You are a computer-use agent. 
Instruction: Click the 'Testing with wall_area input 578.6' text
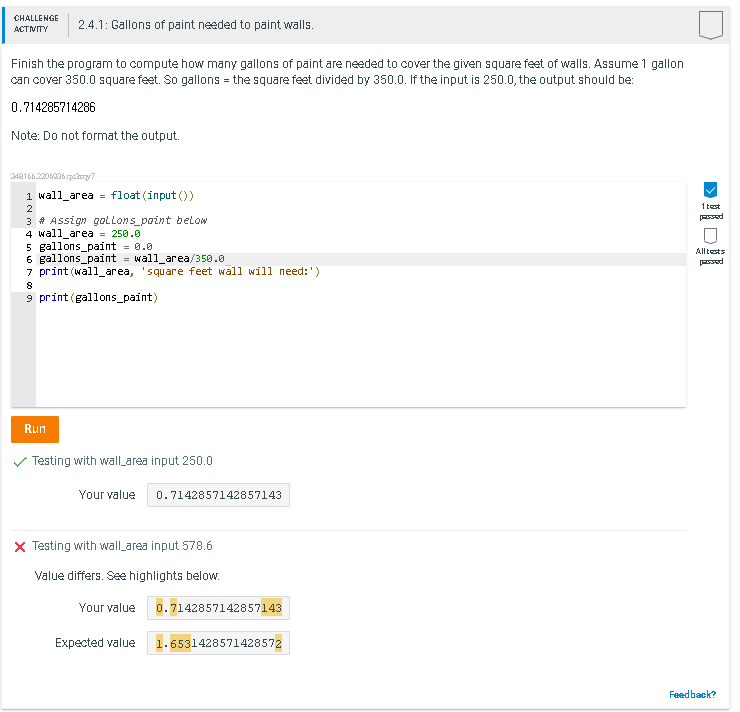pyautogui.click(x=122, y=545)
